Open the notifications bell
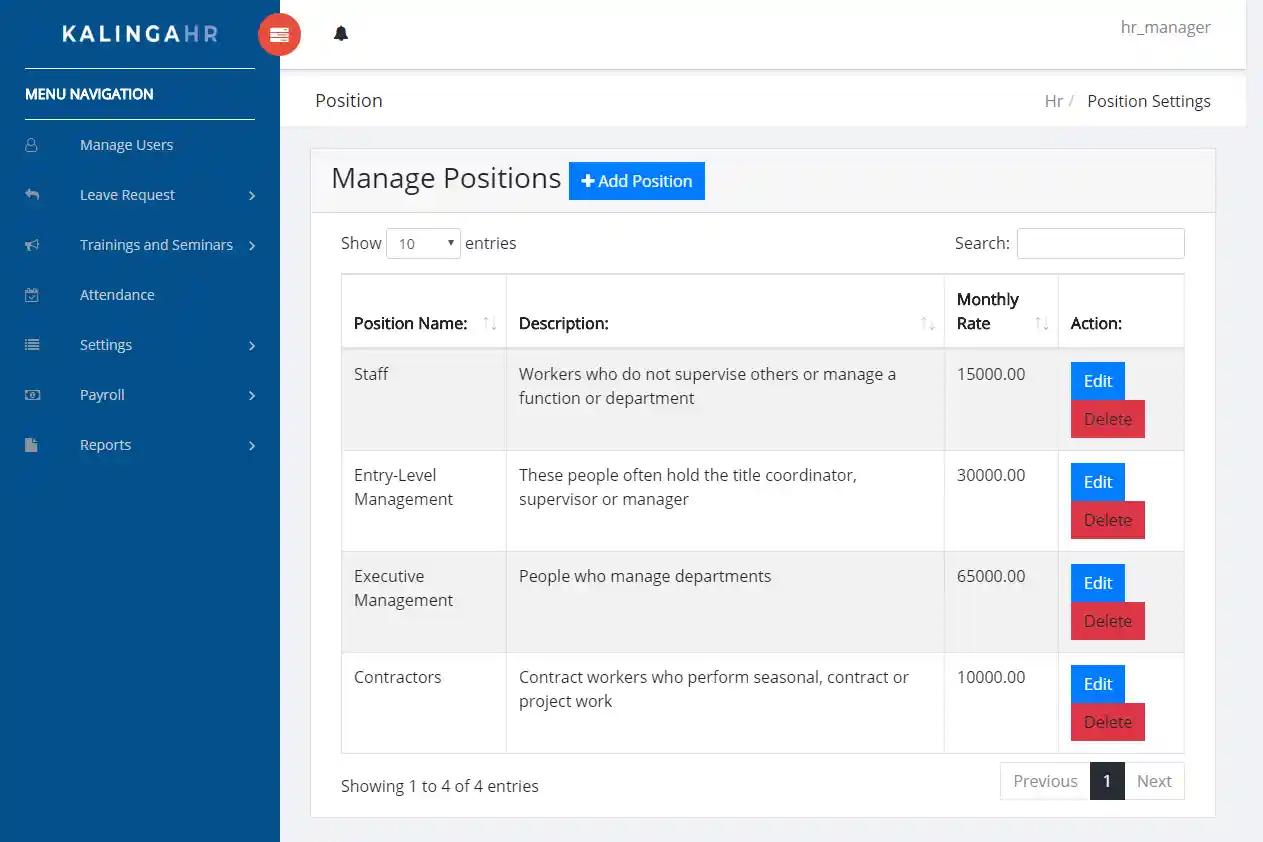Image resolution: width=1263 pixels, height=842 pixels. point(341,34)
